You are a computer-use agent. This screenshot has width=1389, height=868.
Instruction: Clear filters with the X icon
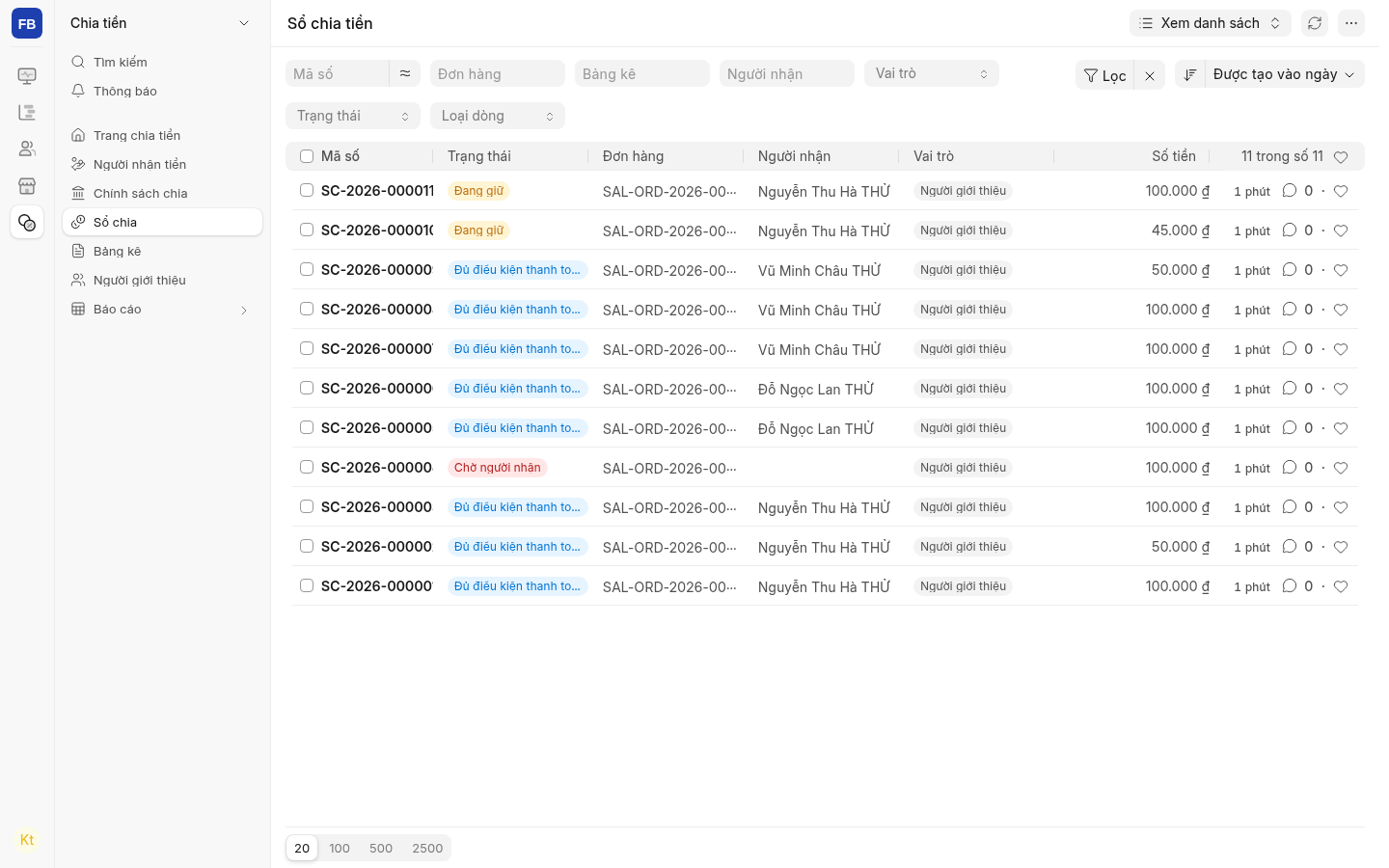click(x=1150, y=75)
